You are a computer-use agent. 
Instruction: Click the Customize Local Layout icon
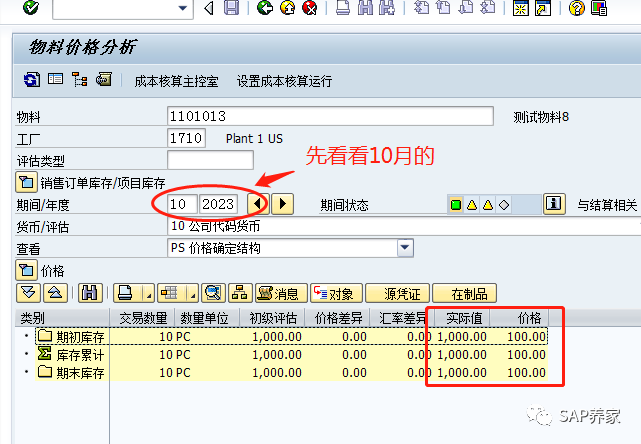click(599, 8)
